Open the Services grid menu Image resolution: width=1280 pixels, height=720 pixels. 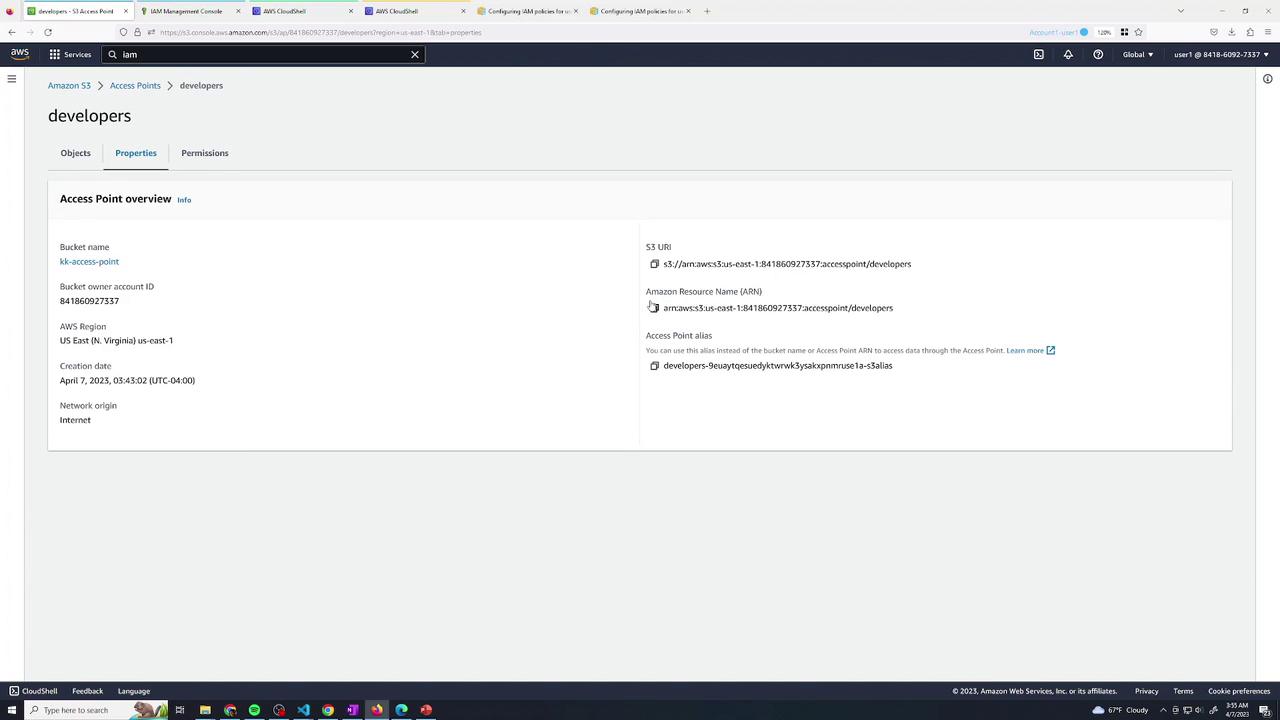point(70,54)
